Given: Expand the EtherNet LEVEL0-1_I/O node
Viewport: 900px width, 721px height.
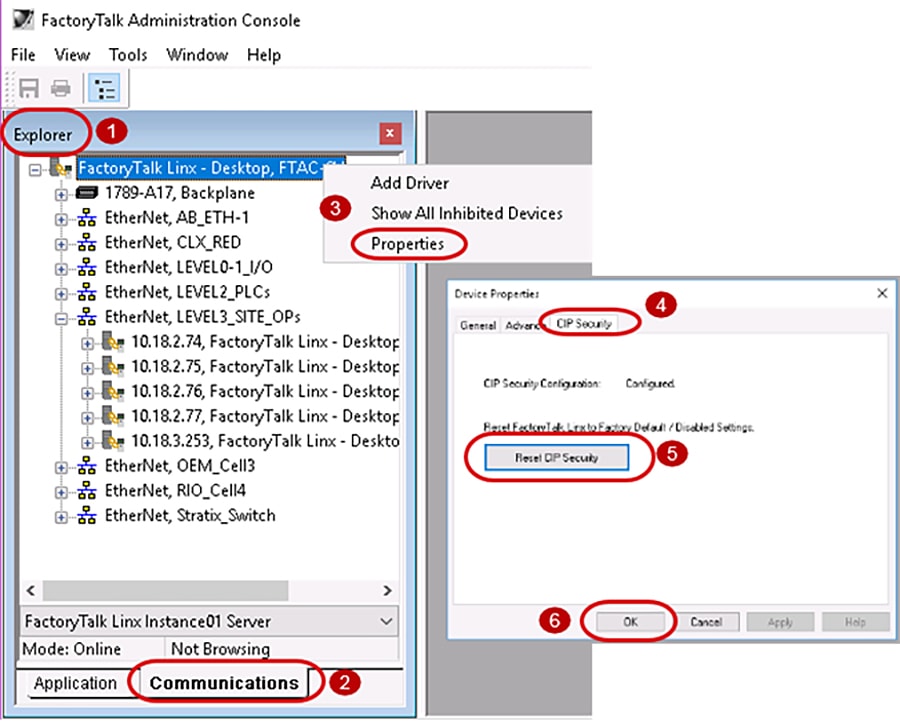Looking at the screenshot, I should click(x=61, y=269).
